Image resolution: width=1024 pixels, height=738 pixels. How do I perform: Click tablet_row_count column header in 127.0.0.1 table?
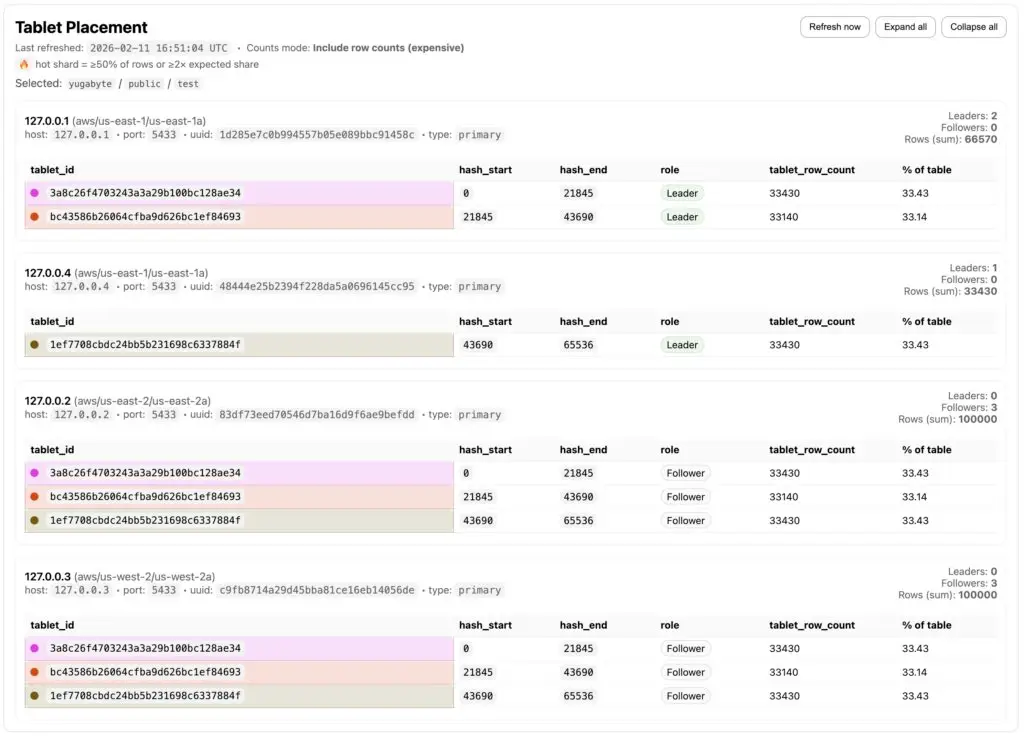pyautogui.click(x=811, y=170)
